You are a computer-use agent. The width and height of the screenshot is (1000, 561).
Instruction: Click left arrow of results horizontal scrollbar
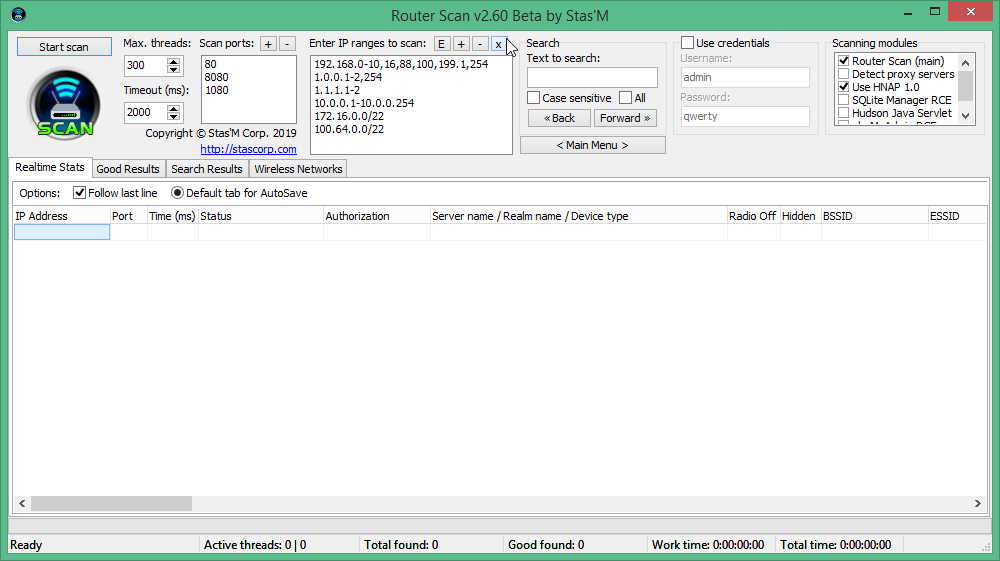(x=22, y=504)
